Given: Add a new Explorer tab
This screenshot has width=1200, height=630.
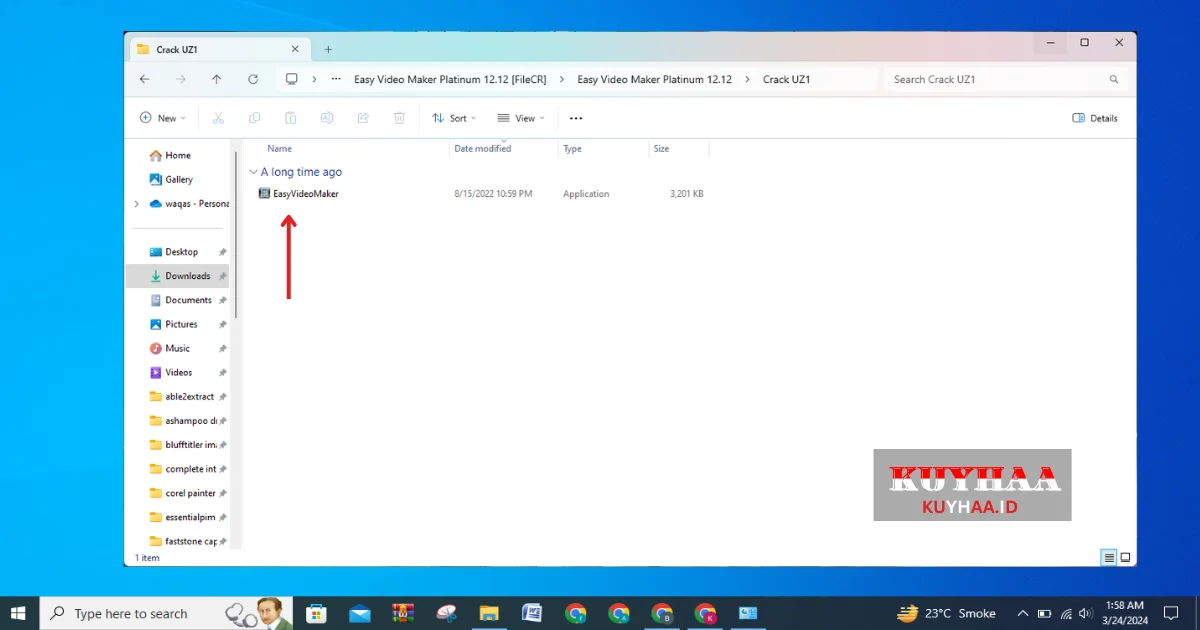Looking at the screenshot, I should tap(328, 49).
